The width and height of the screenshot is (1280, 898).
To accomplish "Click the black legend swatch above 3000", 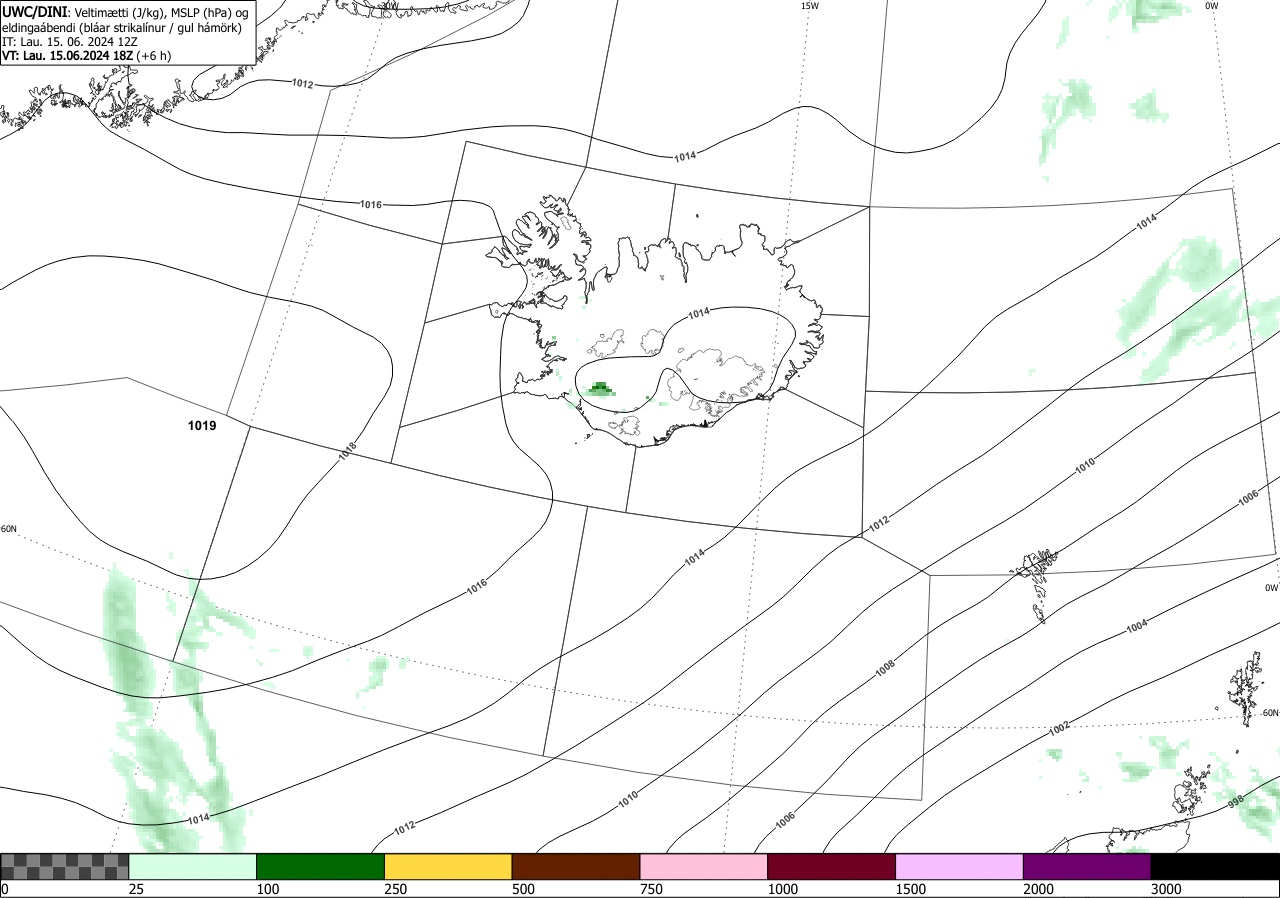I will (x=1216, y=866).
